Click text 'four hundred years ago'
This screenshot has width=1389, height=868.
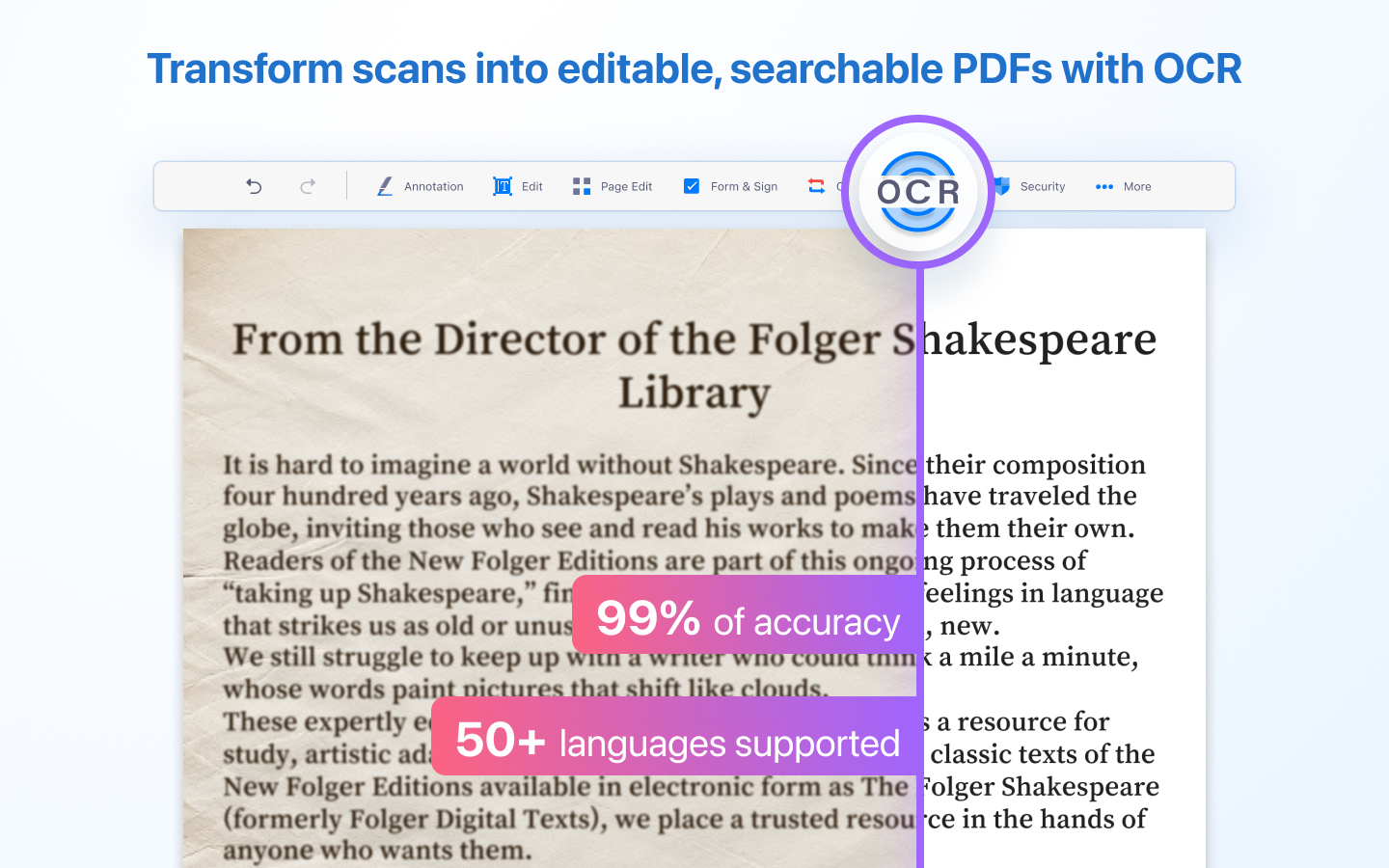[369, 497]
